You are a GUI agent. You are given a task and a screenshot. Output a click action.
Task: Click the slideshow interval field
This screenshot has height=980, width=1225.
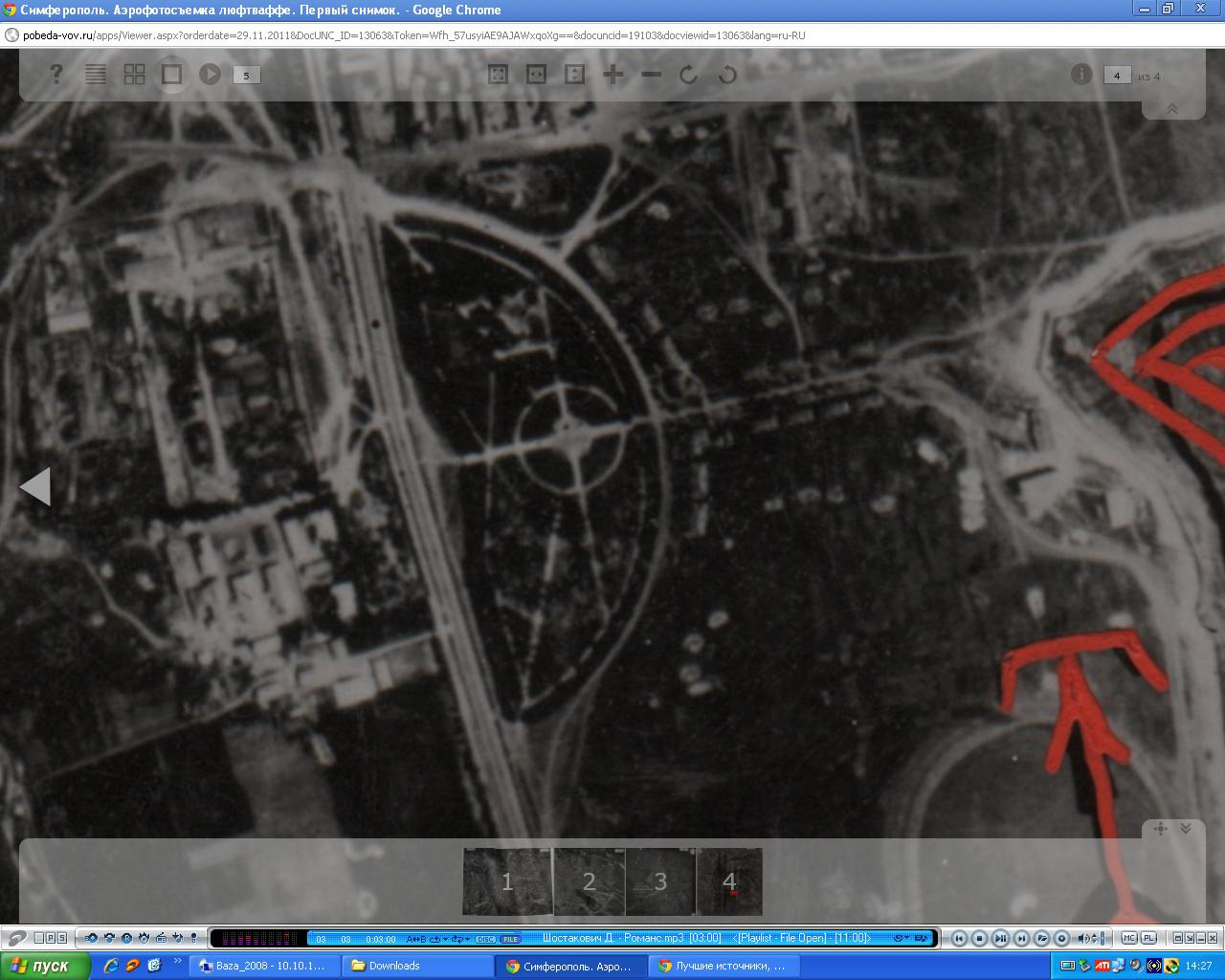246,76
